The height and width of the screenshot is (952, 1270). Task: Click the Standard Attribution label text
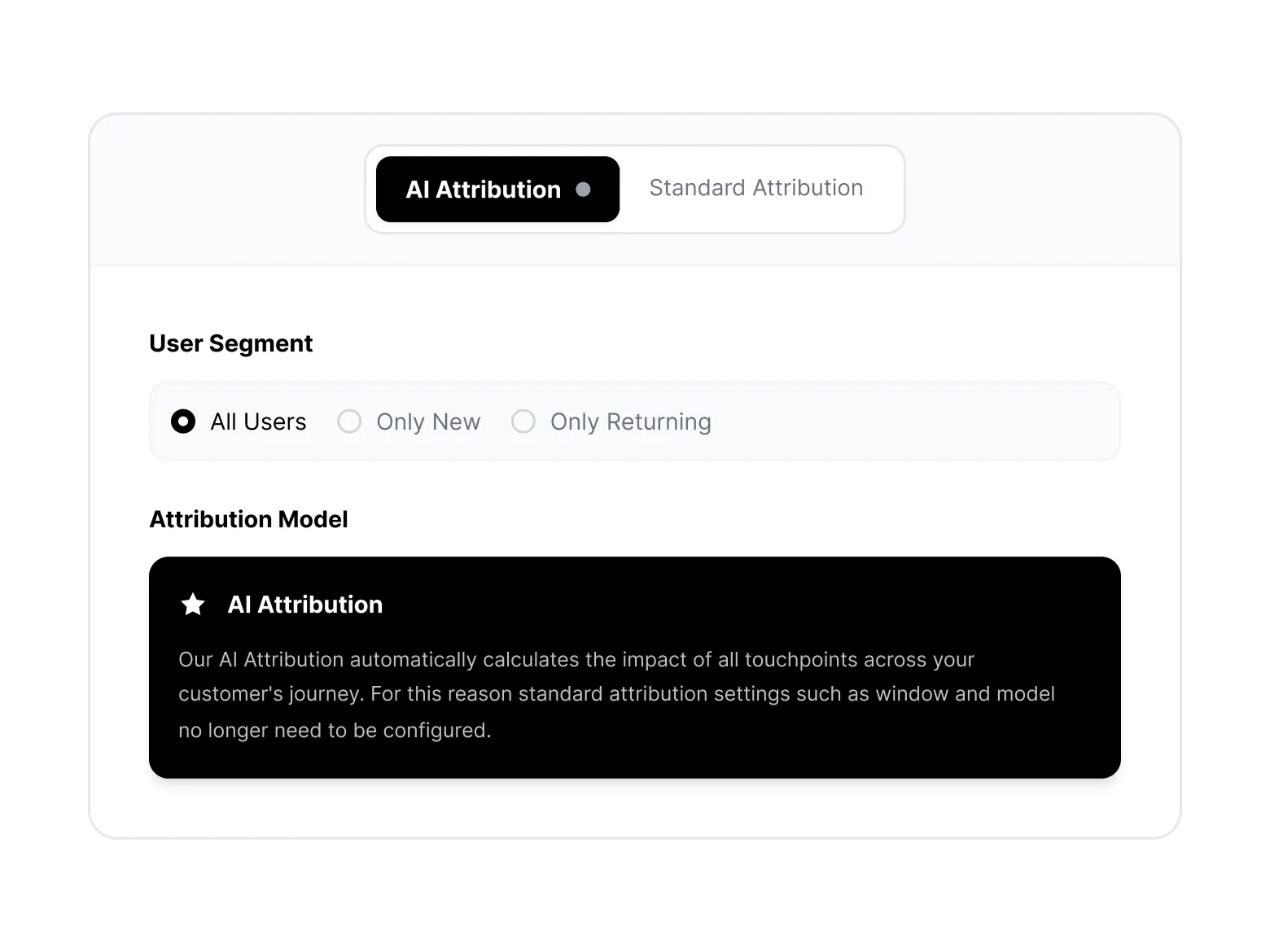(x=755, y=188)
